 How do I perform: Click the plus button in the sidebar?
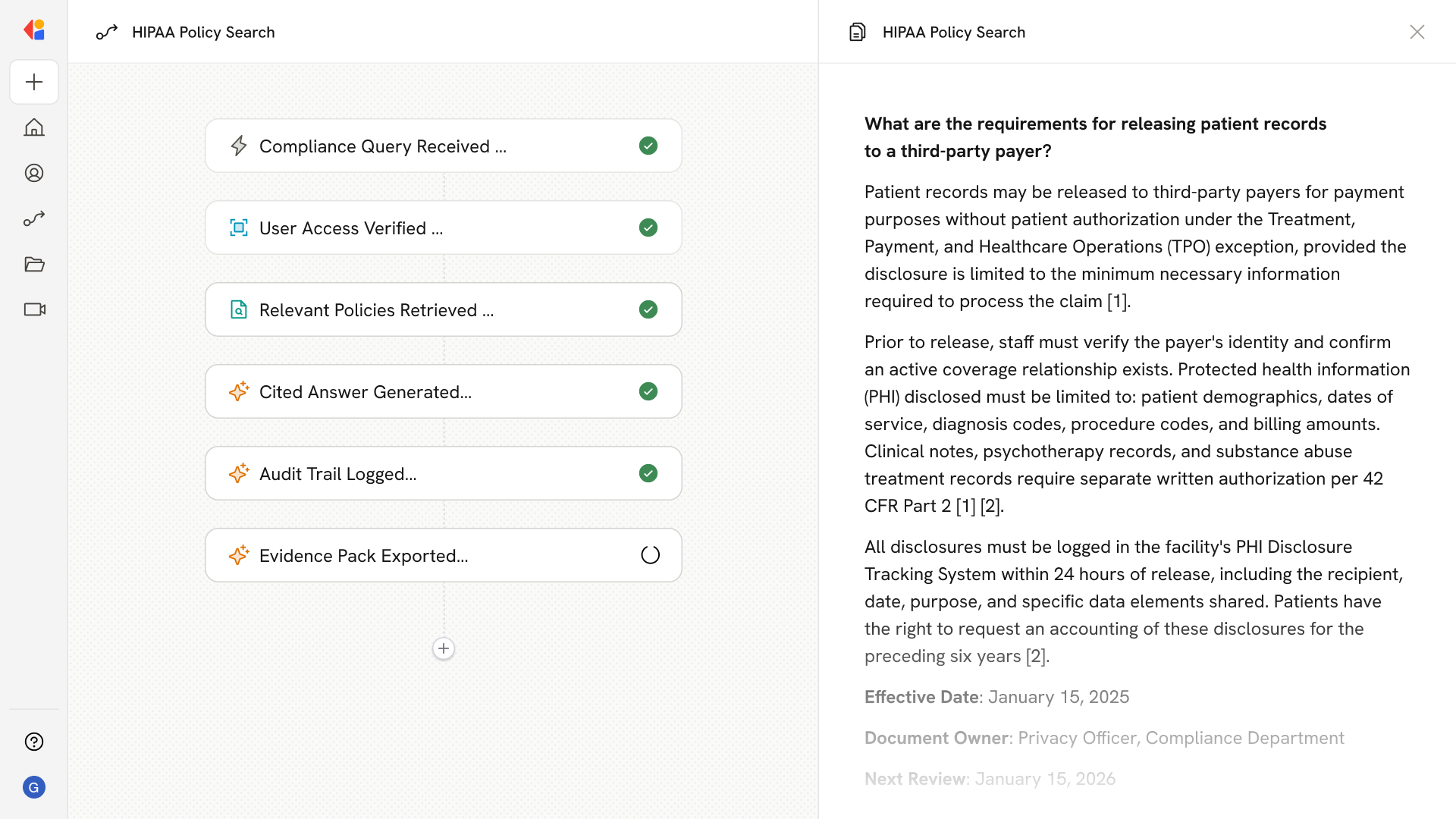pos(34,82)
